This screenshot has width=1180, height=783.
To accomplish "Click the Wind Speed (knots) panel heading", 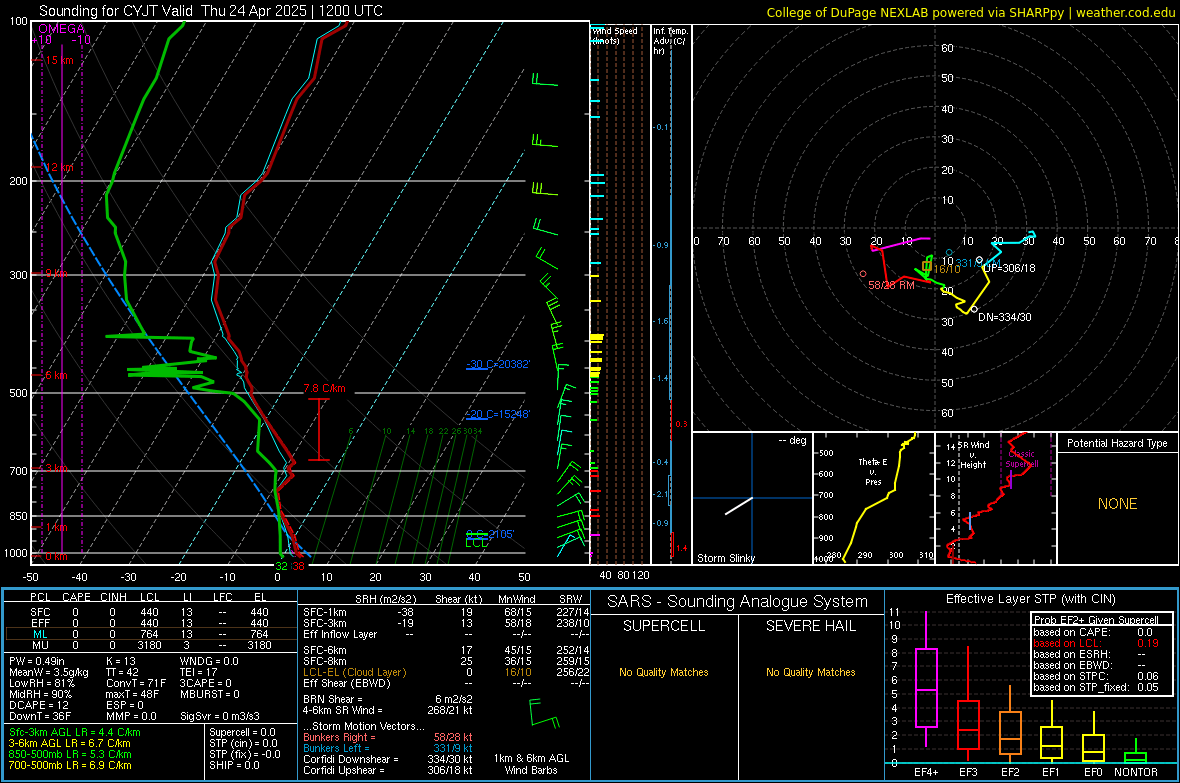I will [x=615, y=35].
